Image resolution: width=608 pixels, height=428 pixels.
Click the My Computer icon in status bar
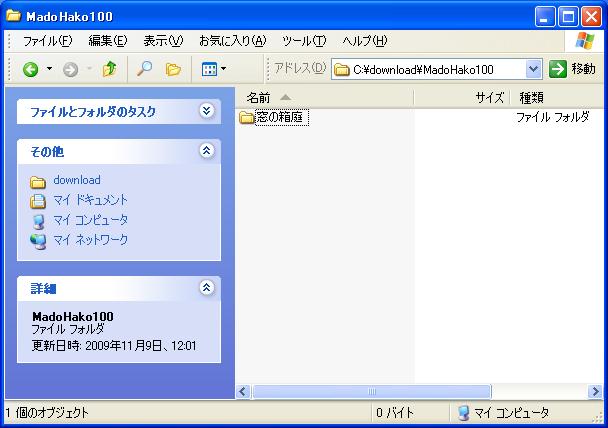coord(463,413)
